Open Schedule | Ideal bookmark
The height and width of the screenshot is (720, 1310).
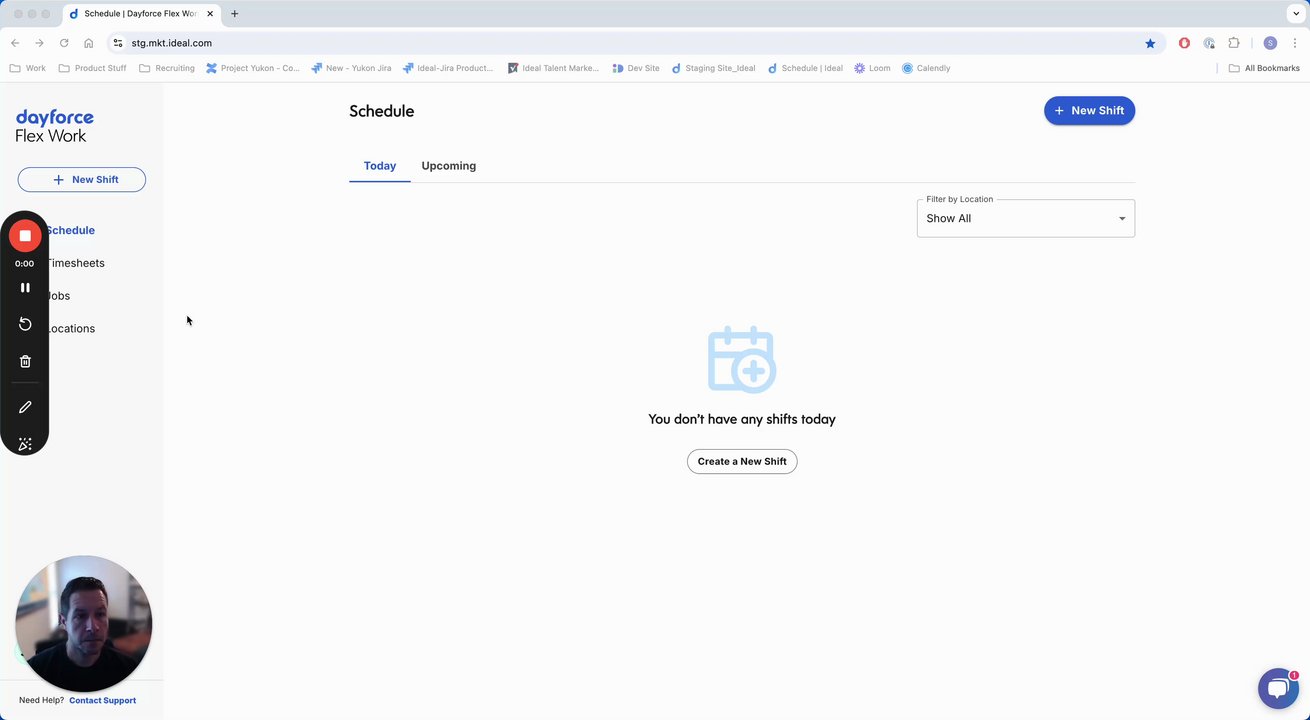805,68
